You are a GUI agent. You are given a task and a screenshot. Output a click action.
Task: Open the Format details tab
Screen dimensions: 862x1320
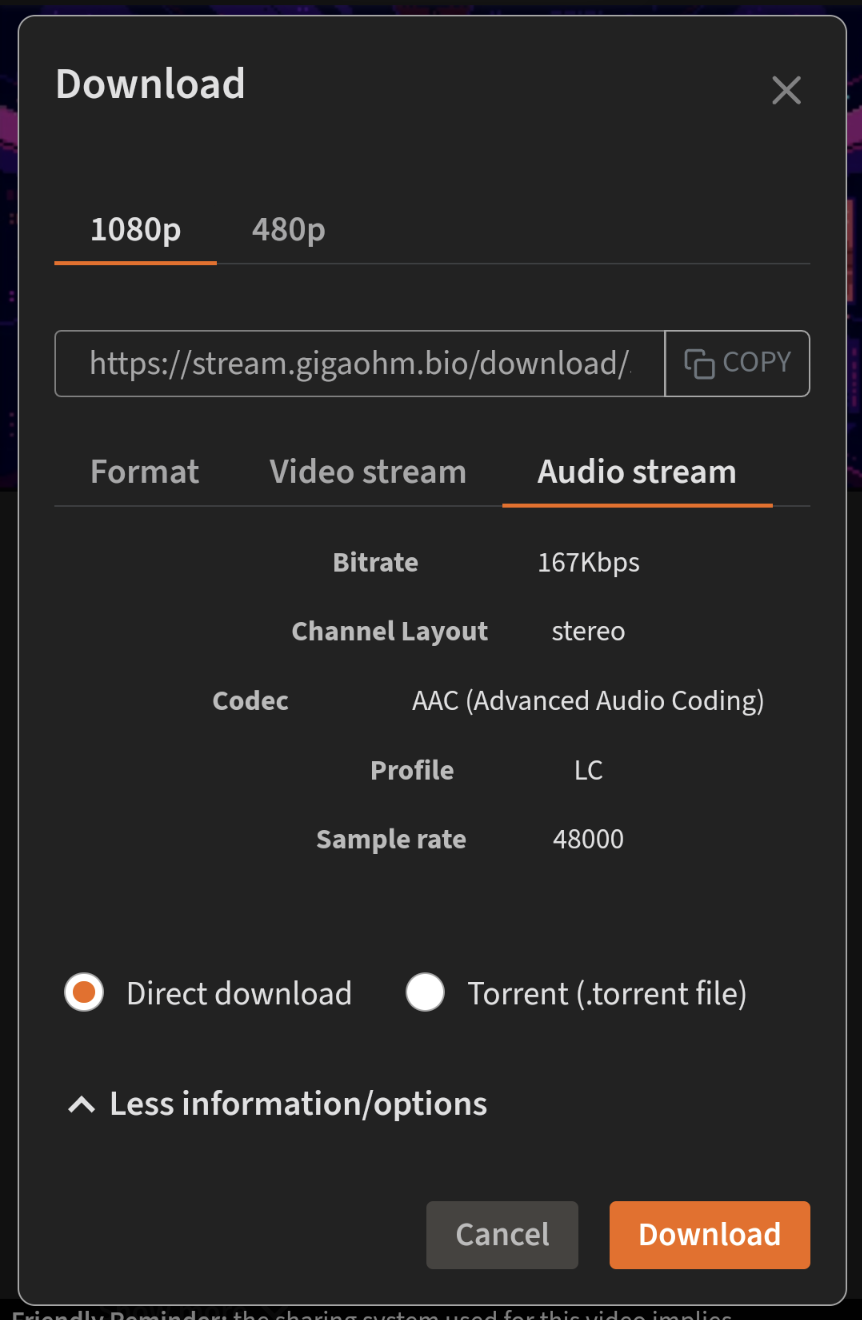[145, 472]
